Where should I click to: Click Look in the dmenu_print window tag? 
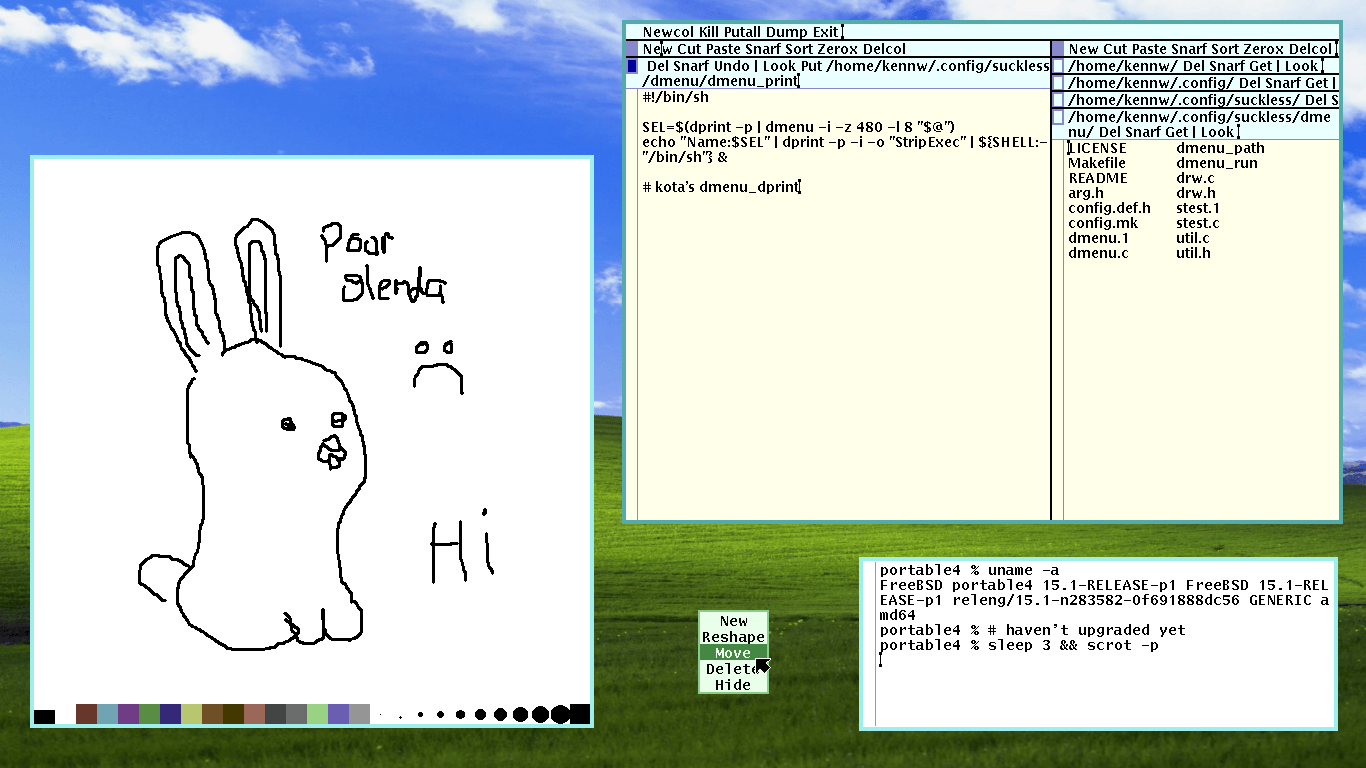tap(780, 66)
